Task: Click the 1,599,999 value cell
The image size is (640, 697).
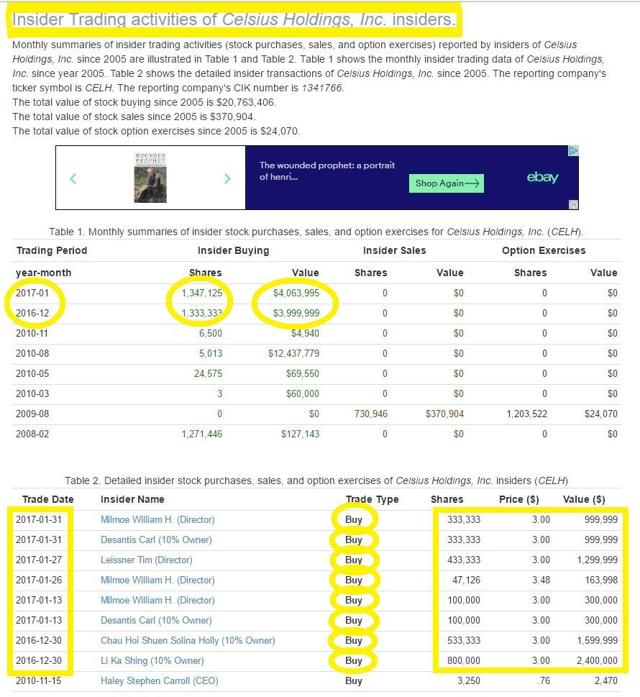Action: (597, 641)
